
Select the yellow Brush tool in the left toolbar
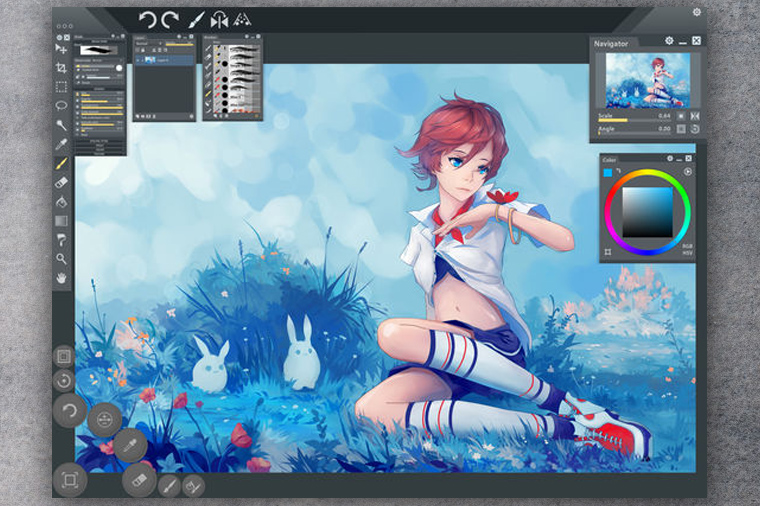(x=61, y=163)
